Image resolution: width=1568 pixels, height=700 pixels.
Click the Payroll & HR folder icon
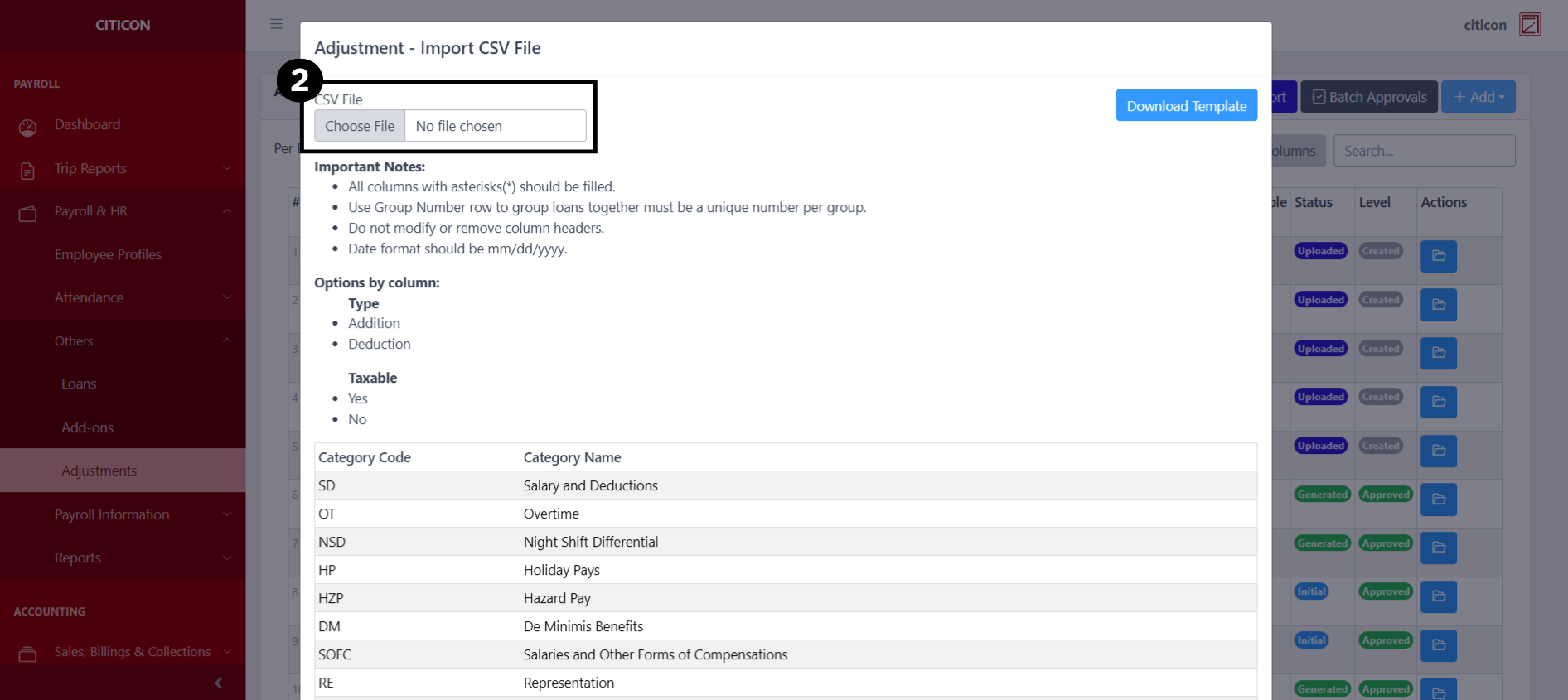point(27,214)
